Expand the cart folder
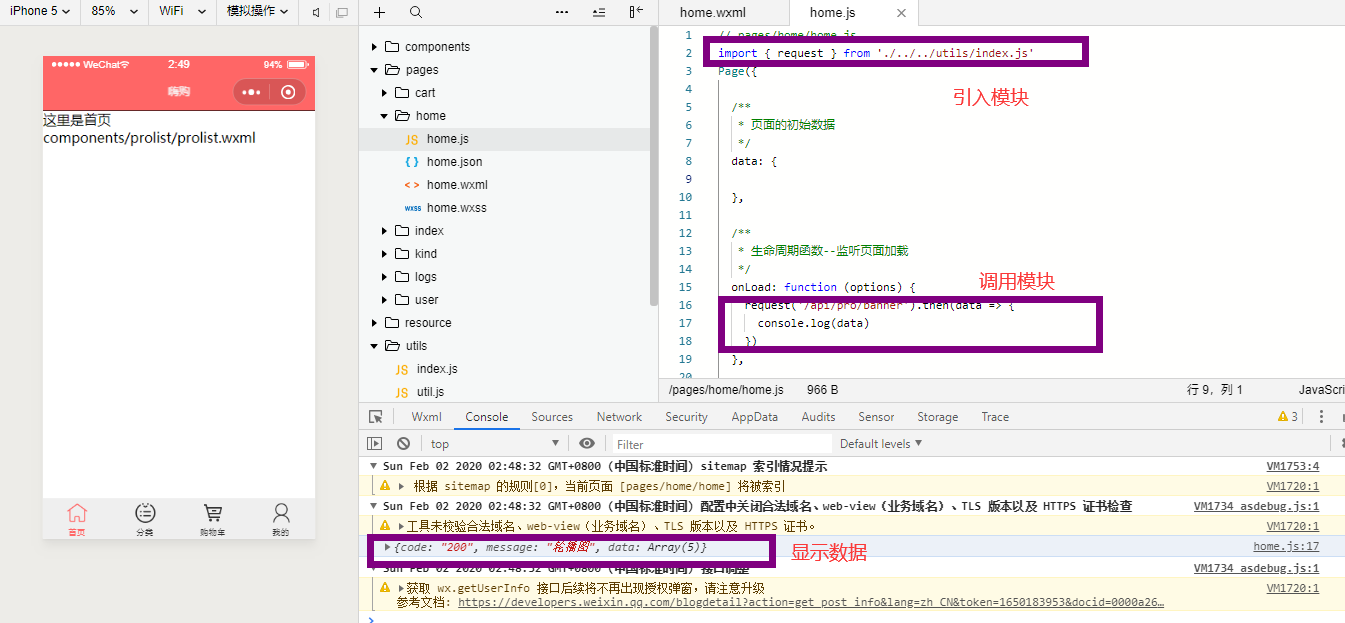The height and width of the screenshot is (623, 1345). [385, 93]
